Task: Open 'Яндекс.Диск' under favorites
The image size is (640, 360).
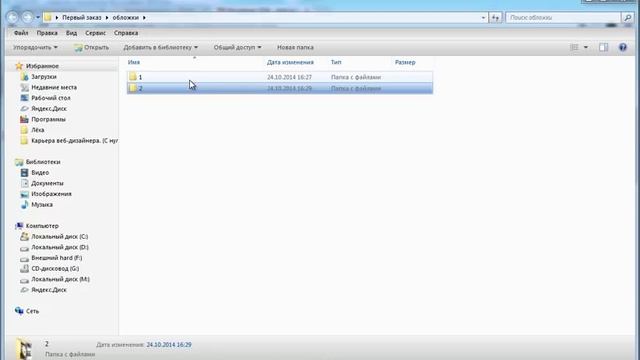Action: (49, 109)
